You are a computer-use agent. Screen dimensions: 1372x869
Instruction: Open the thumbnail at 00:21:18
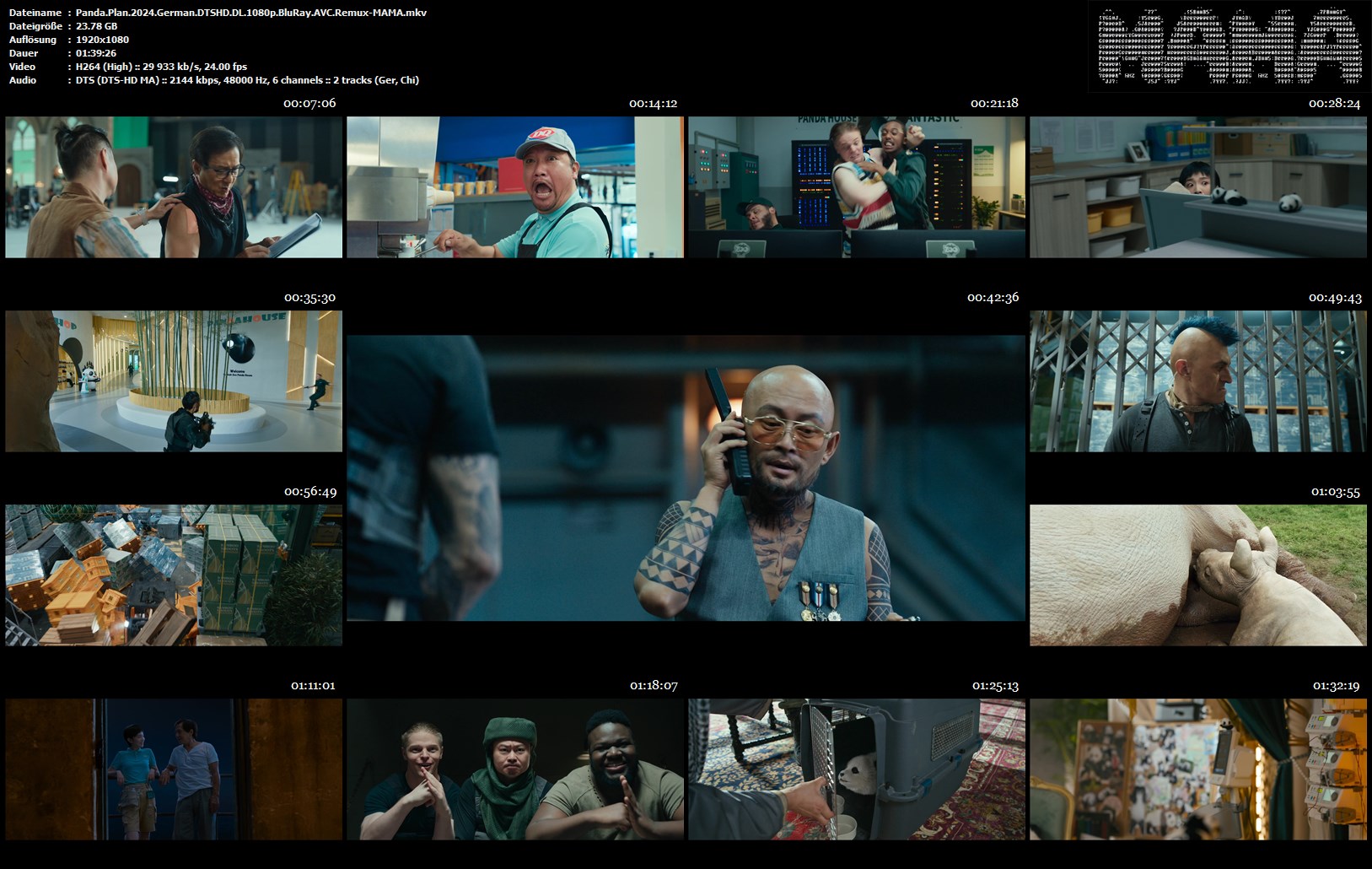(857, 187)
